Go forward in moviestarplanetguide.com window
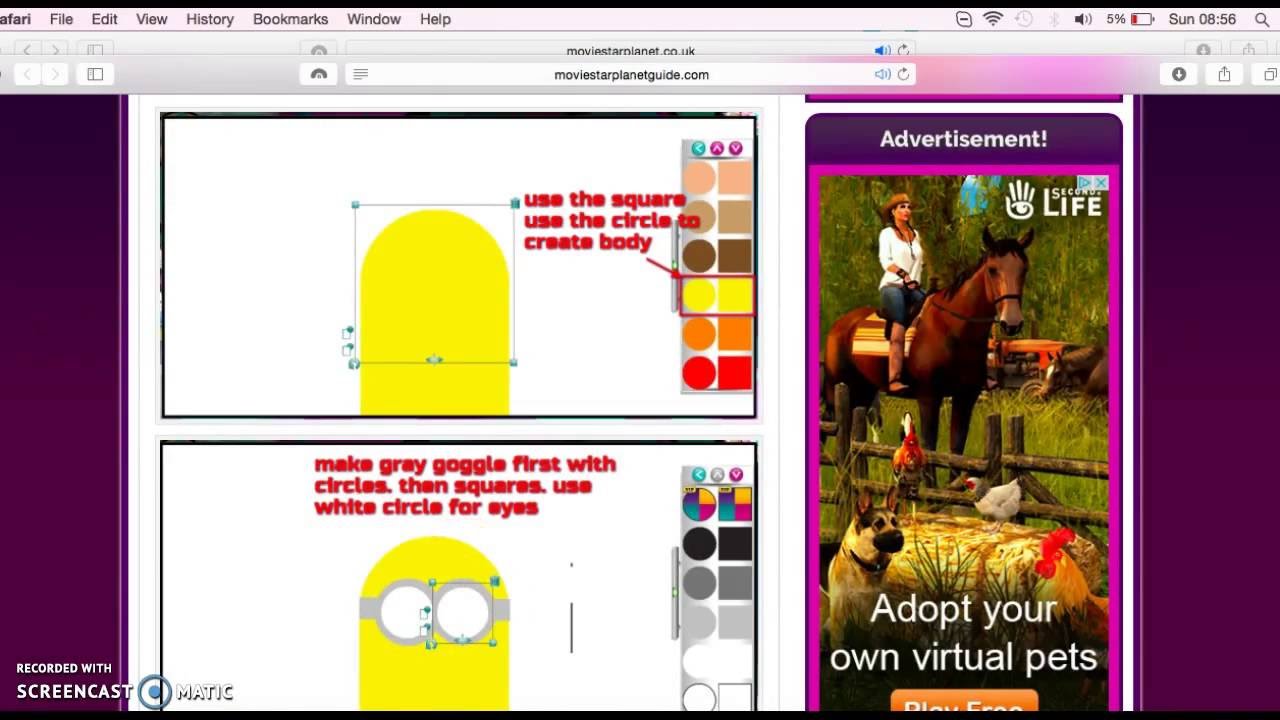This screenshot has width=1280, height=720. 55,74
